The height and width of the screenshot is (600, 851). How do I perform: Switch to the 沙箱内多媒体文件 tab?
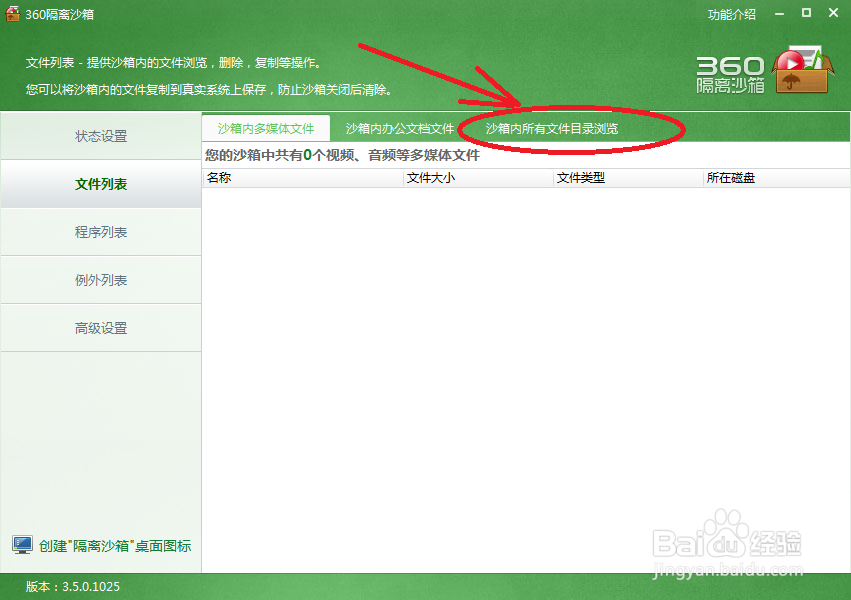point(266,129)
